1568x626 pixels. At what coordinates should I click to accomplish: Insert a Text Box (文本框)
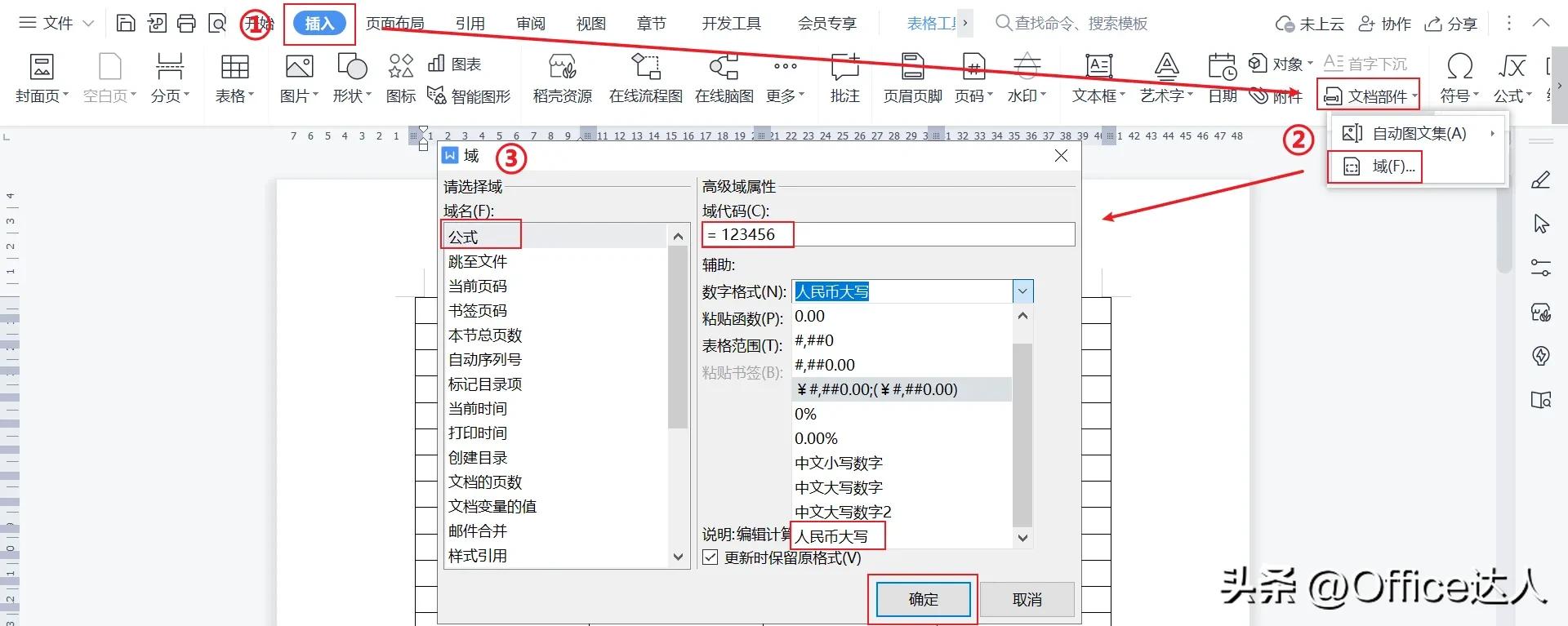click(1098, 78)
